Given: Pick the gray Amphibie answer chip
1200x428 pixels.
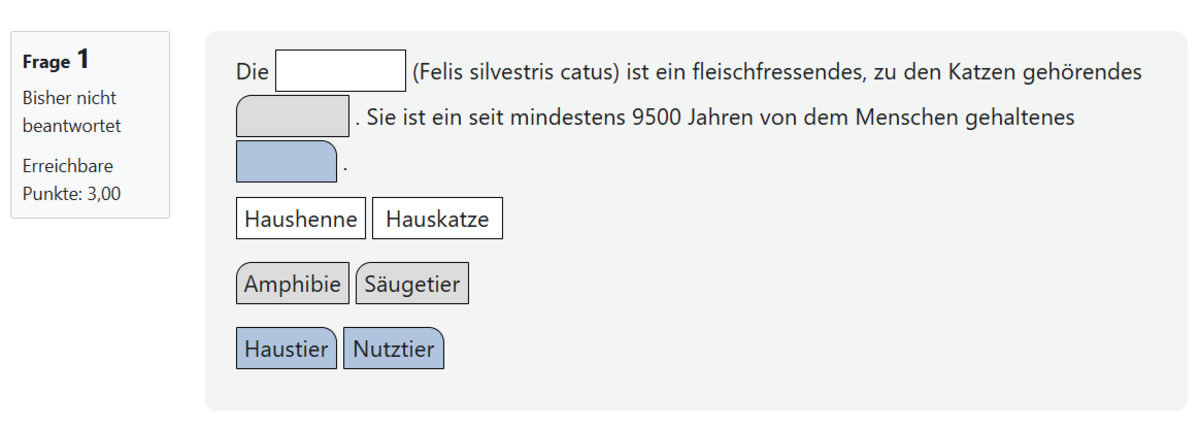Looking at the screenshot, I should point(293,284).
